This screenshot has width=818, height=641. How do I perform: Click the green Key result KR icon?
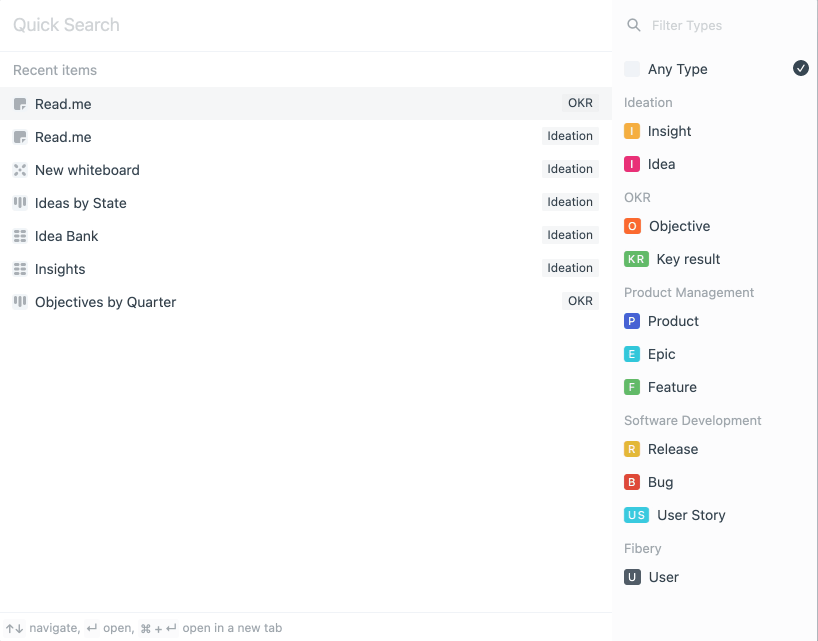(x=636, y=259)
